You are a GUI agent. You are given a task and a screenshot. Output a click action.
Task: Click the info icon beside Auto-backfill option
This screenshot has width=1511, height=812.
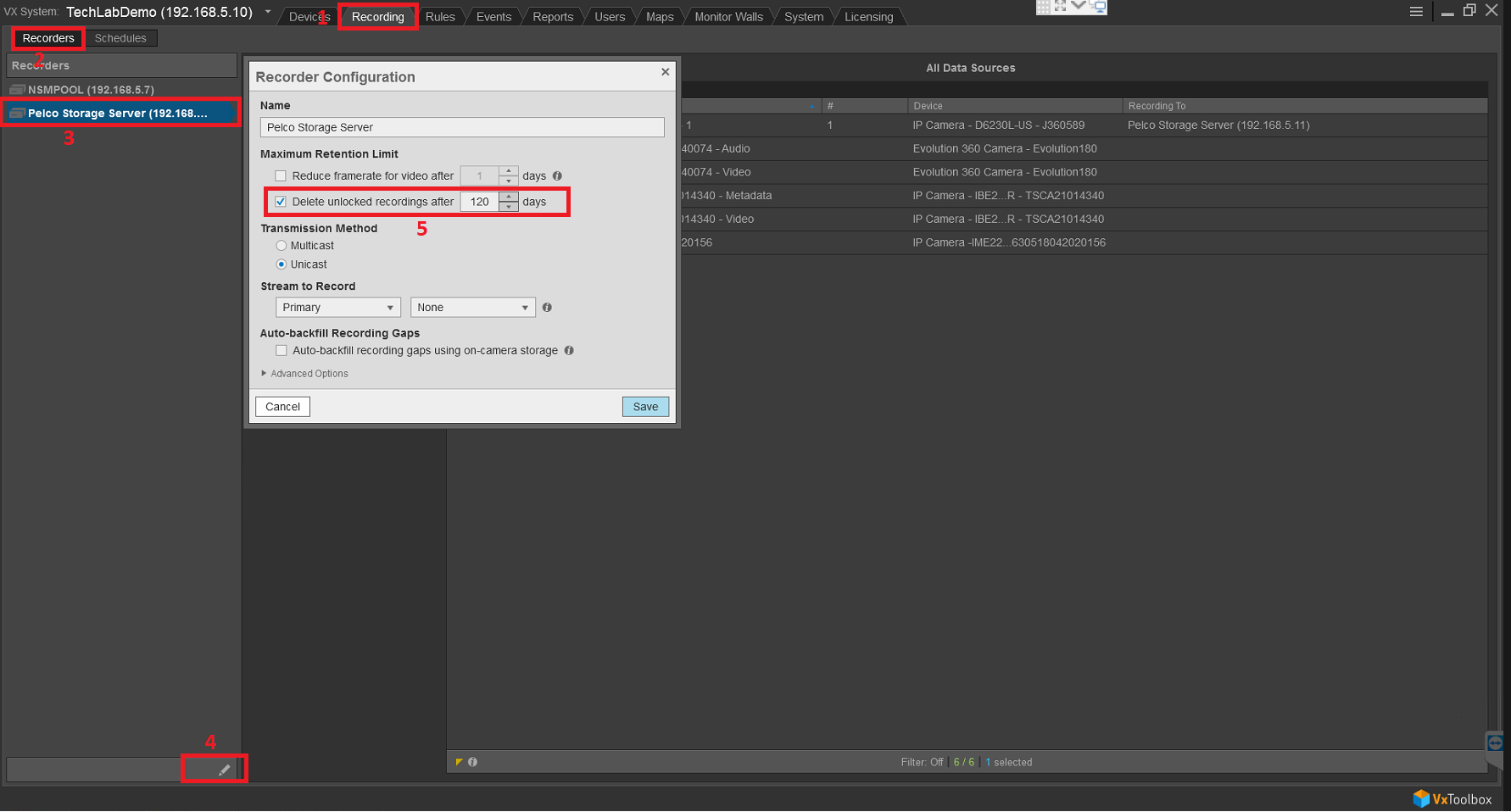tap(569, 350)
